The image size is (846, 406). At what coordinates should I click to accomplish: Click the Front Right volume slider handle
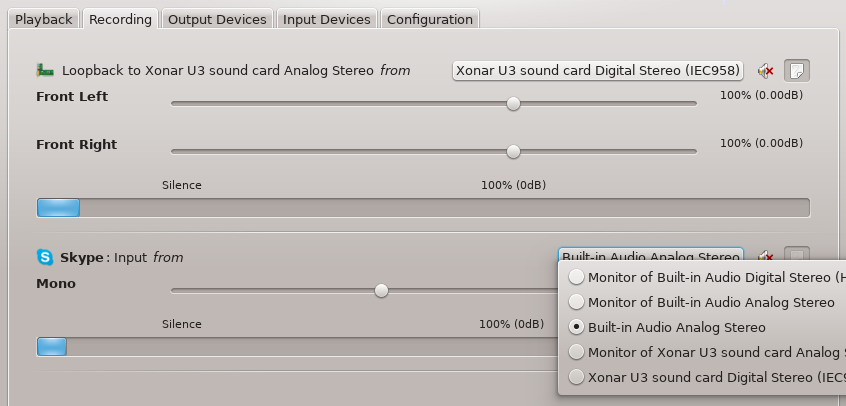pyautogui.click(x=513, y=151)
